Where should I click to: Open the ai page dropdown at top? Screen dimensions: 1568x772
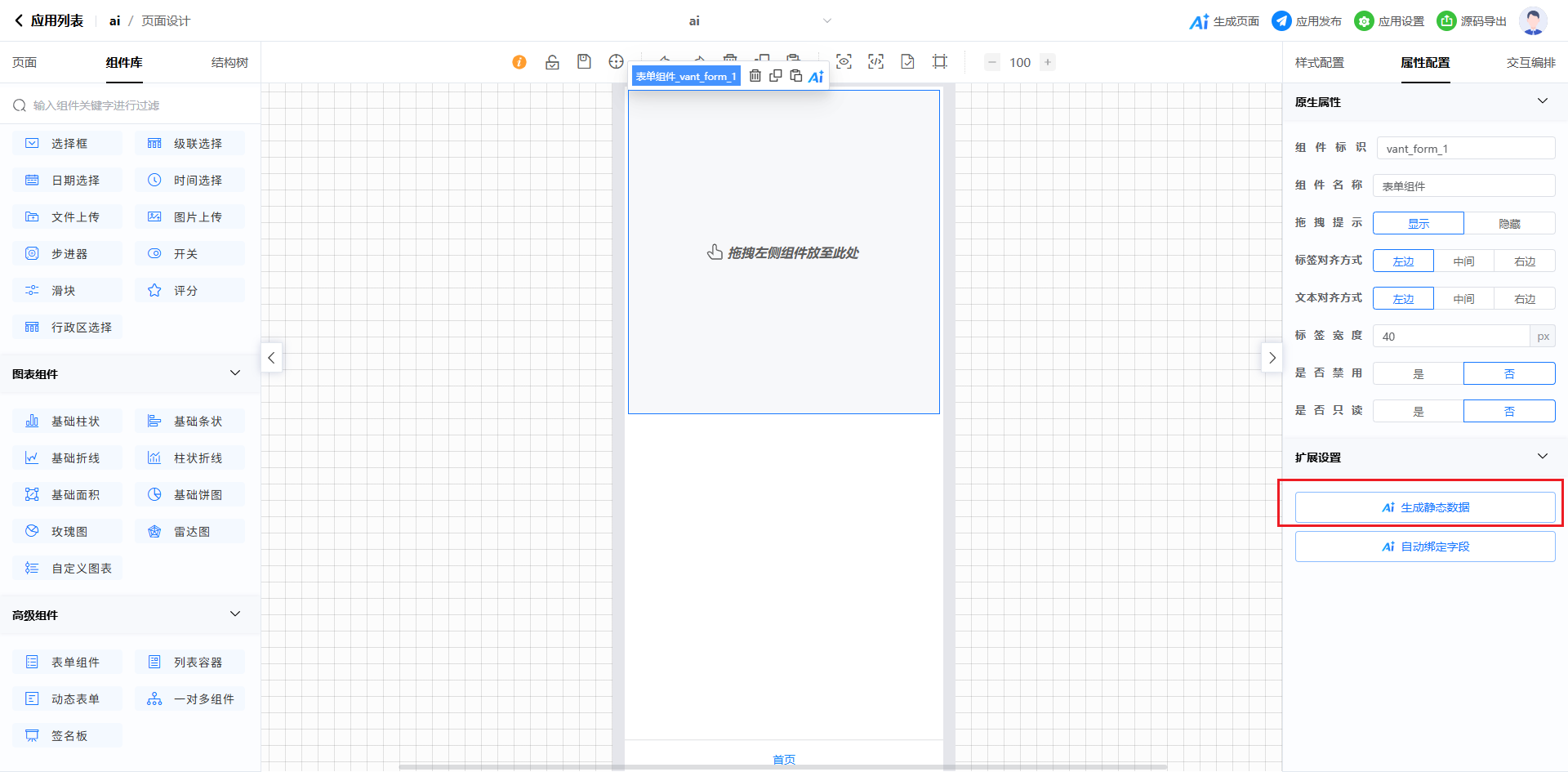point(826,21)
